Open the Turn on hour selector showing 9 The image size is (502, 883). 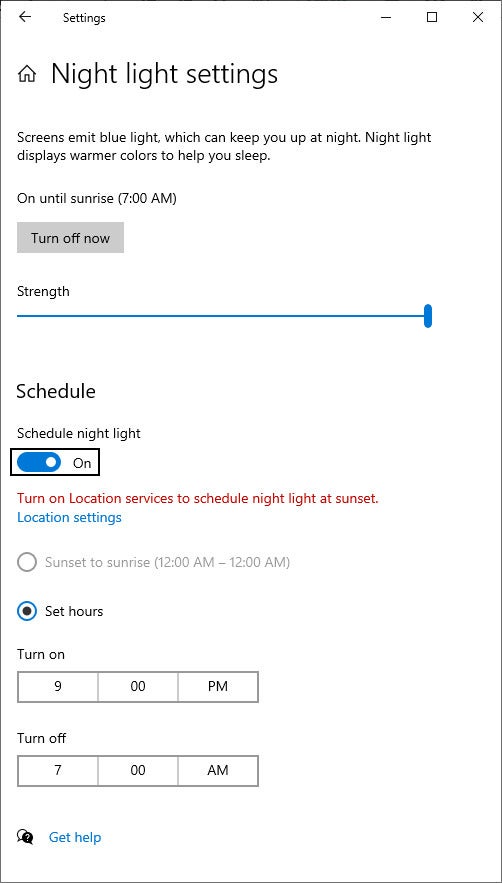coord(58,686)
